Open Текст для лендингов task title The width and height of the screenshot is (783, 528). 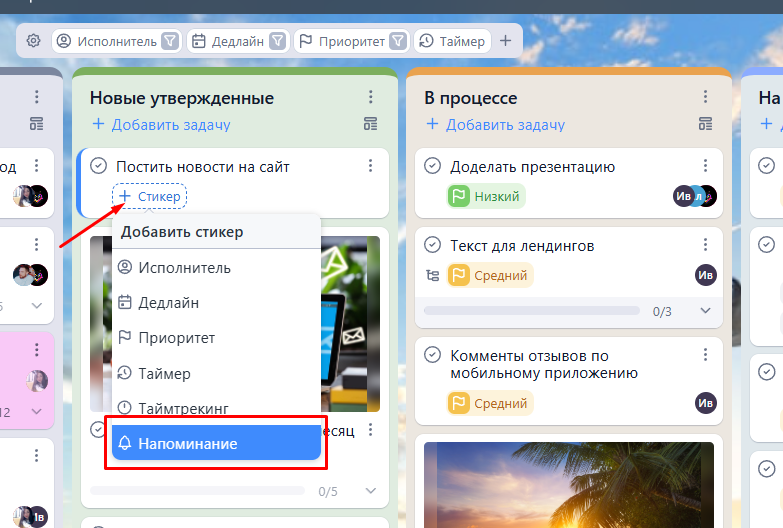tap(522, 246)
